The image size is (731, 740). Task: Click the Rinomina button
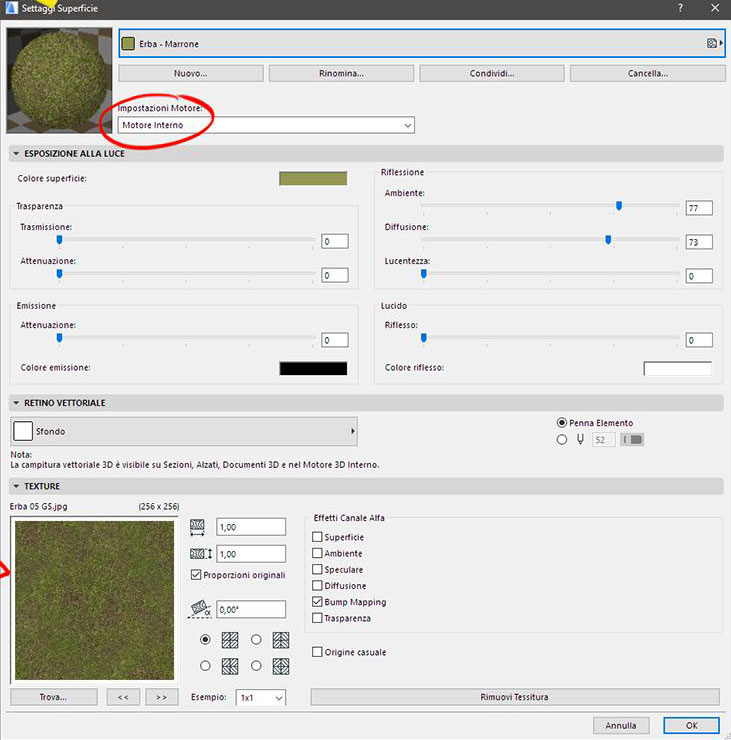click(x=342, y=73)
